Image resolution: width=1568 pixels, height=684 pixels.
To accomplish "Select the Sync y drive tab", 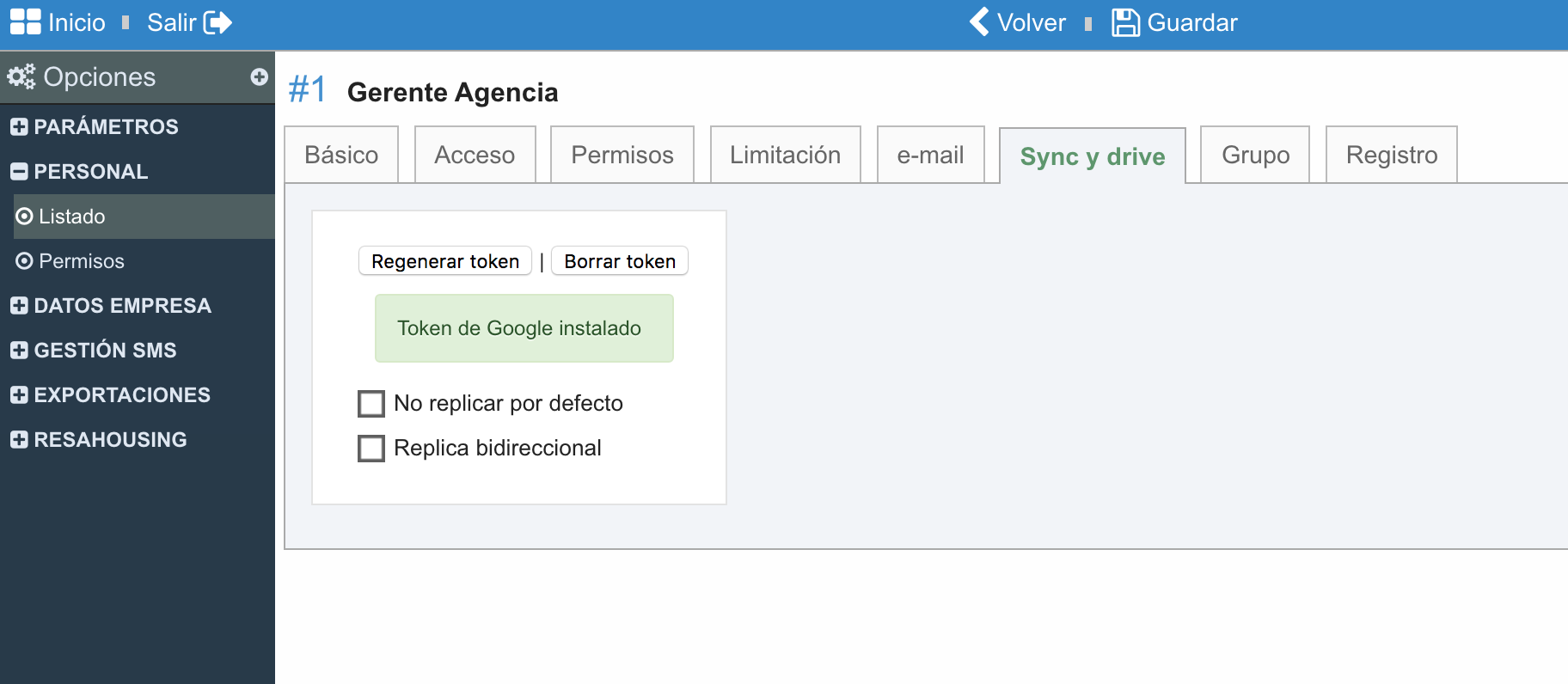I will (x=1093, y=156).
